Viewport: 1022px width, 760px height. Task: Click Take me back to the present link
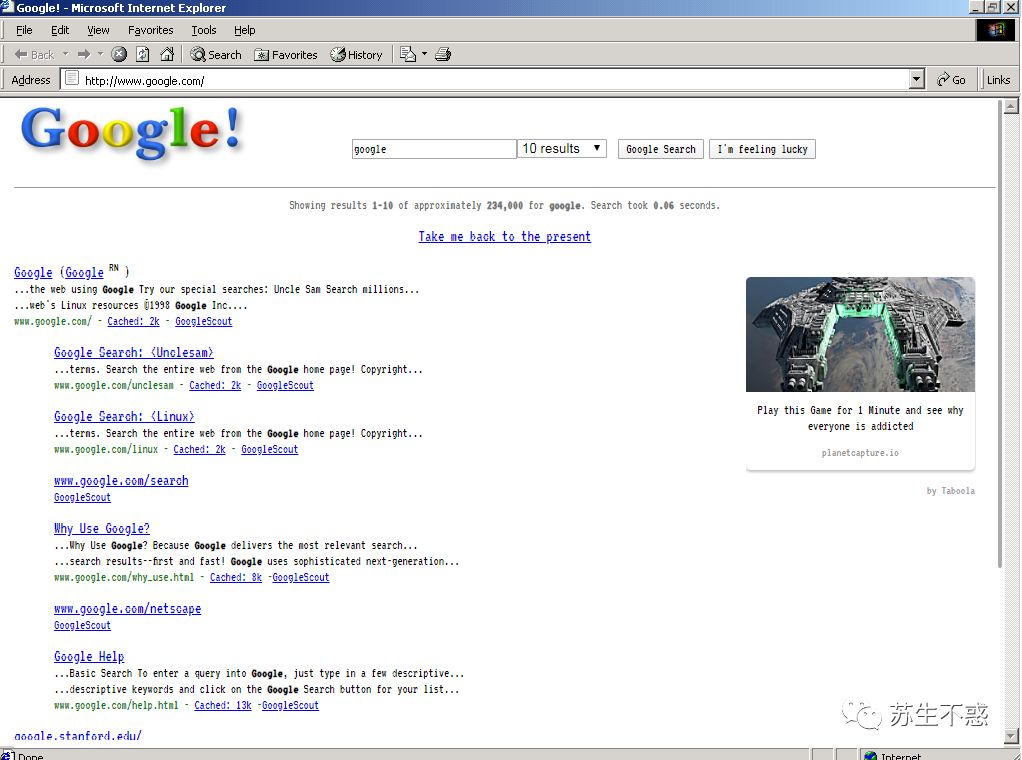[x=504, y=237]
